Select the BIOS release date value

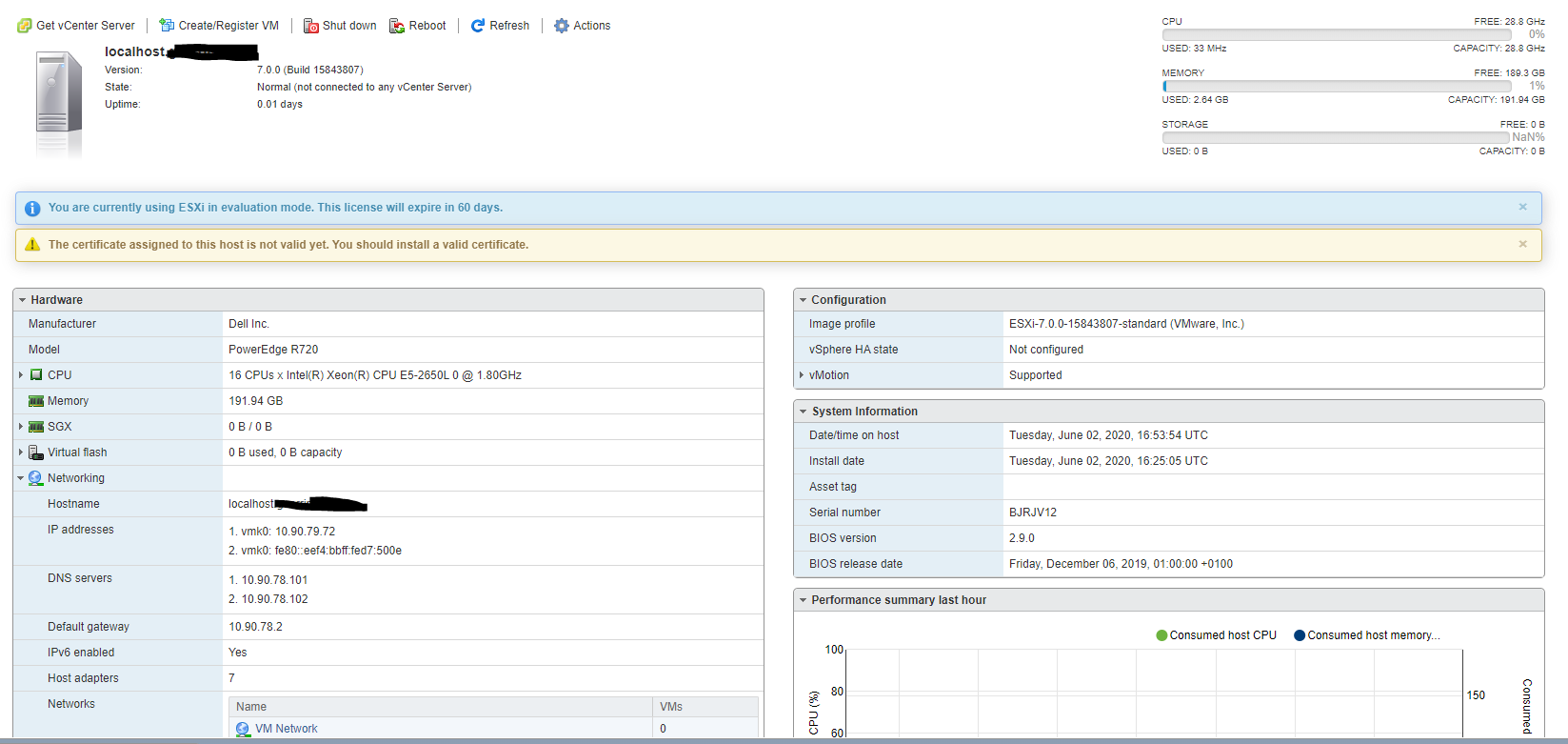pyautogui.click(x=1121, y=564)
